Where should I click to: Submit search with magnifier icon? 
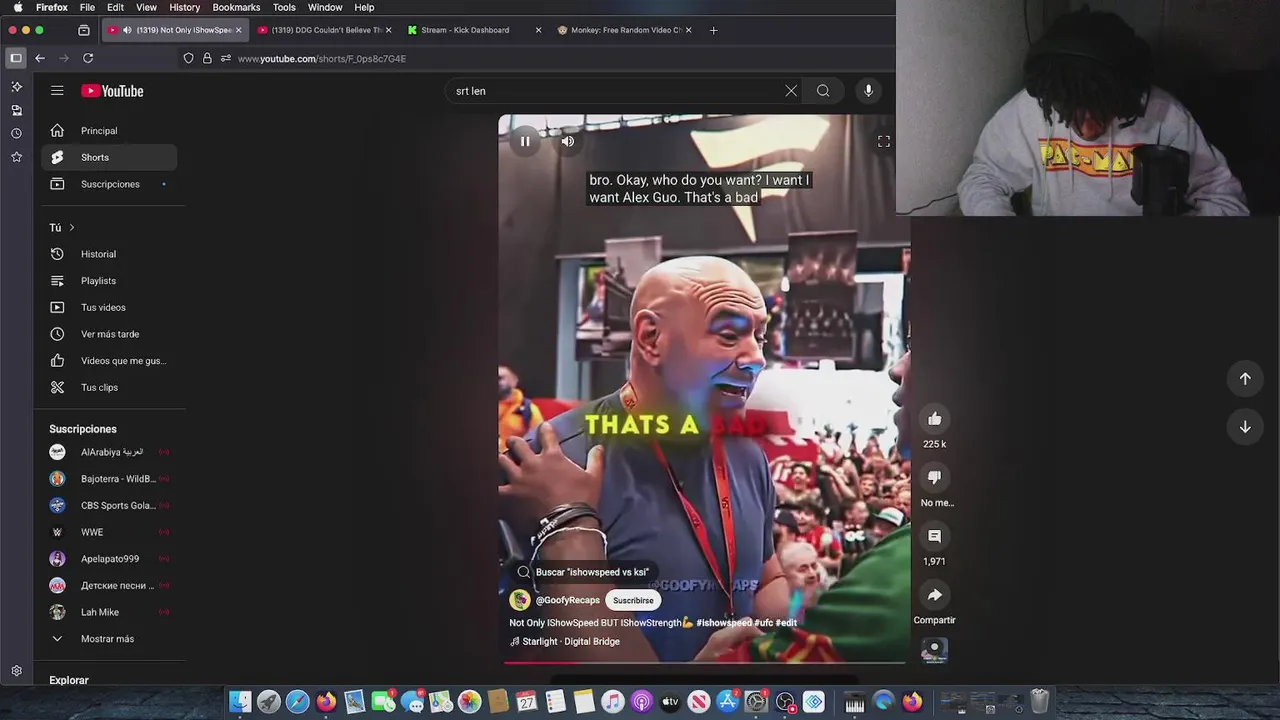pos(823,91)
